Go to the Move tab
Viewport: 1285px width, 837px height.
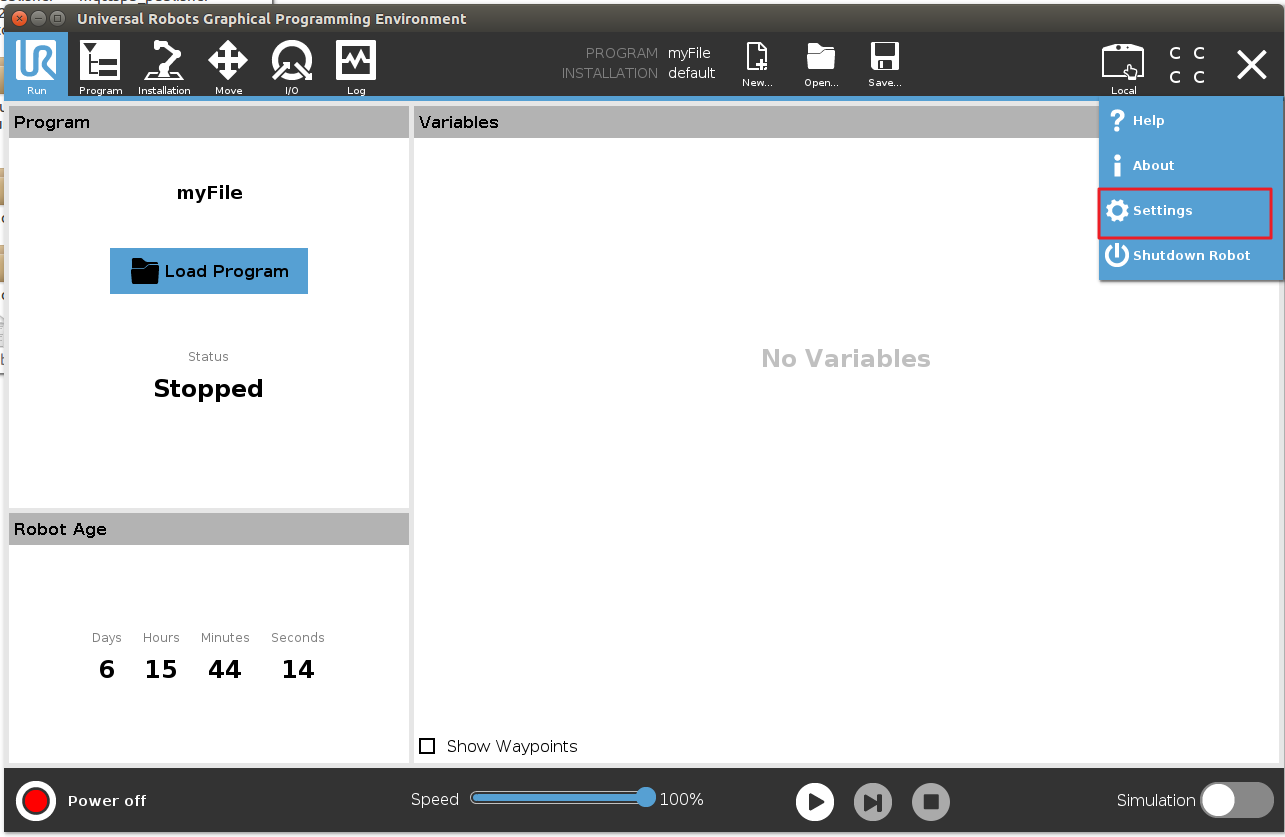click(228, 65)
